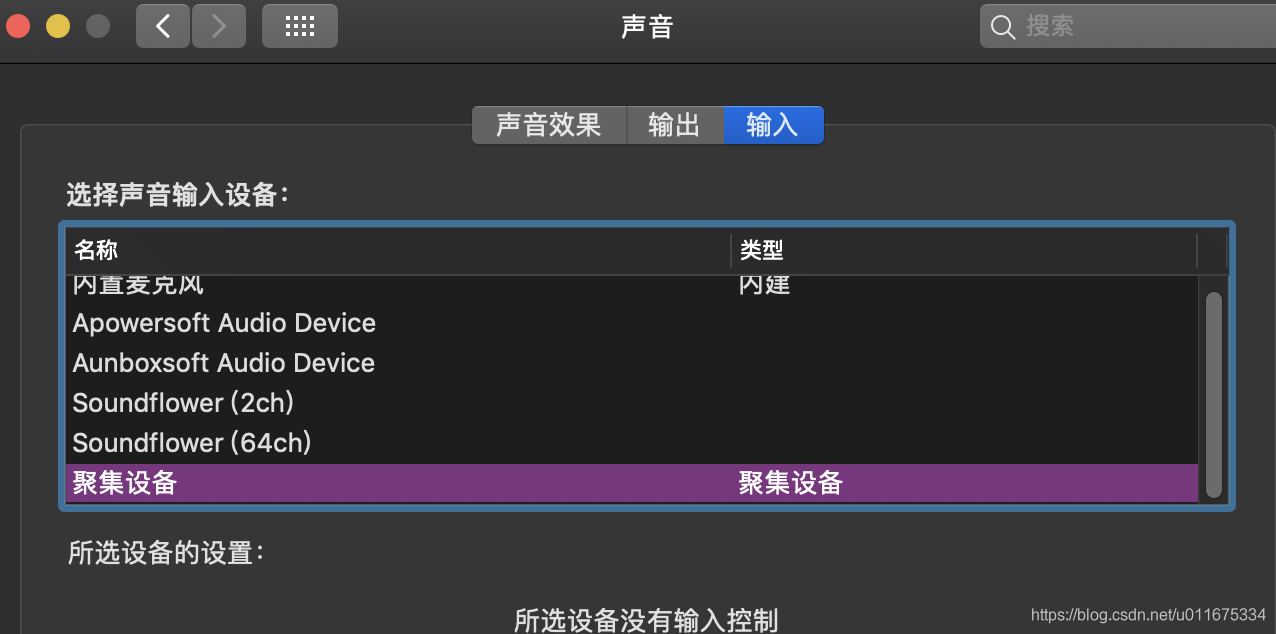Click the search magnifier icon
The height and width of the screenshot is (634, 1276).
1003,26
